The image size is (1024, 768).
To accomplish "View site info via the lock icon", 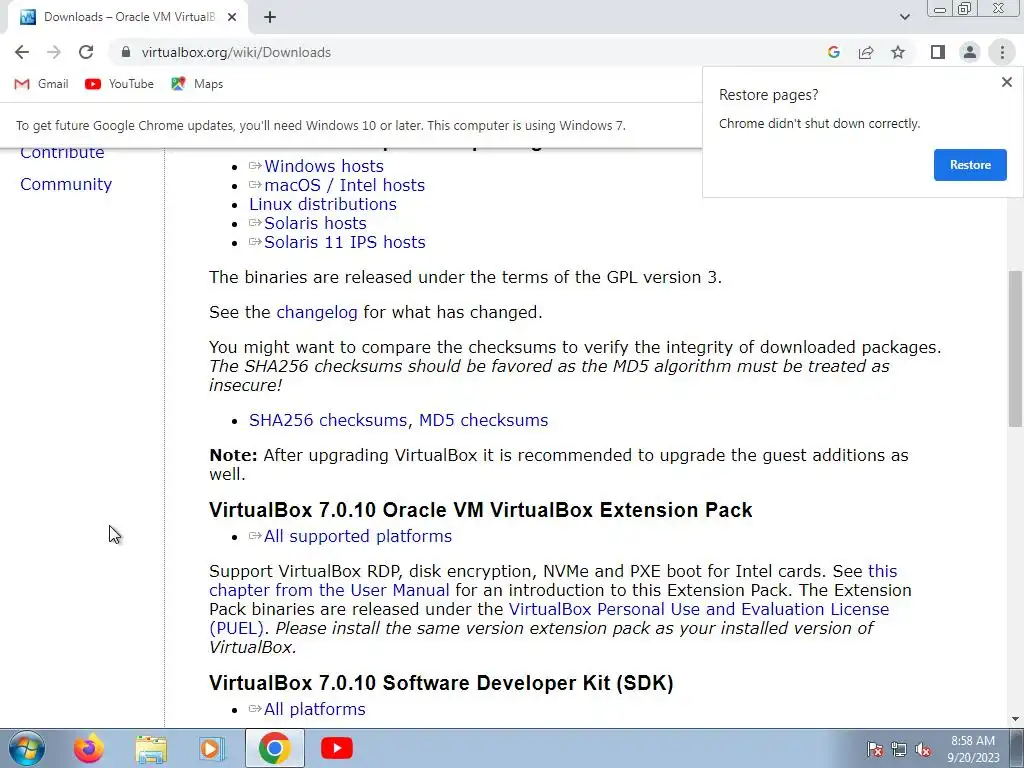I will click(x=126, y=52).
